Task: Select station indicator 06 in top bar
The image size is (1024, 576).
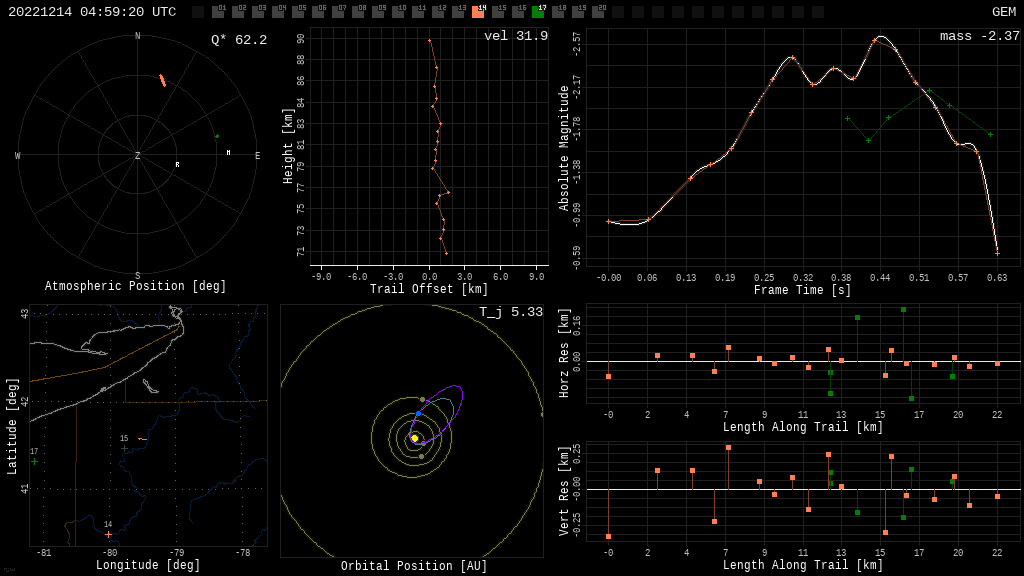Action: pyautogui.click(x=318, y=11)
